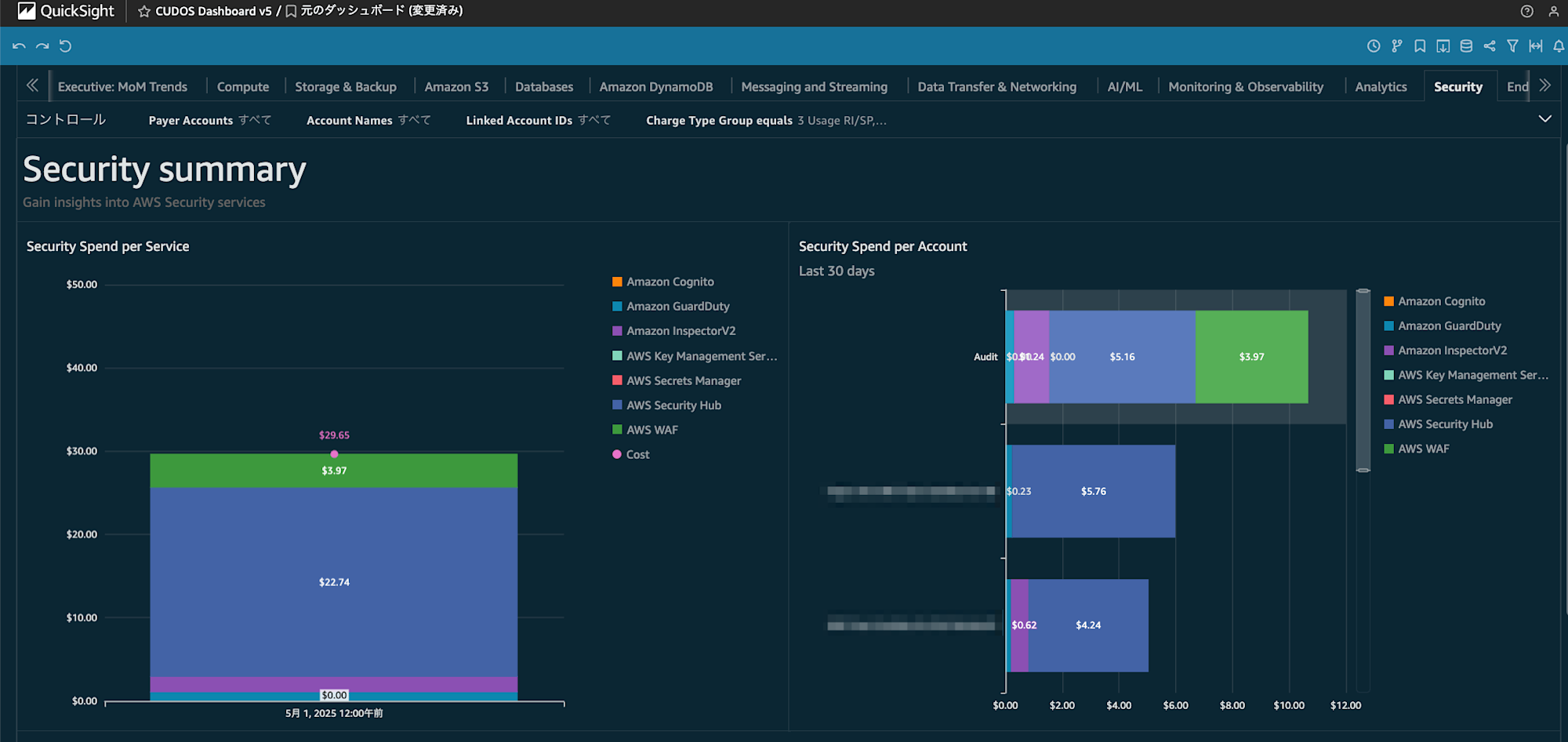Click AWS Secrets Manager in per Service legend
This screenshot has height=742, width=1568.
click(x=676, y=380)
